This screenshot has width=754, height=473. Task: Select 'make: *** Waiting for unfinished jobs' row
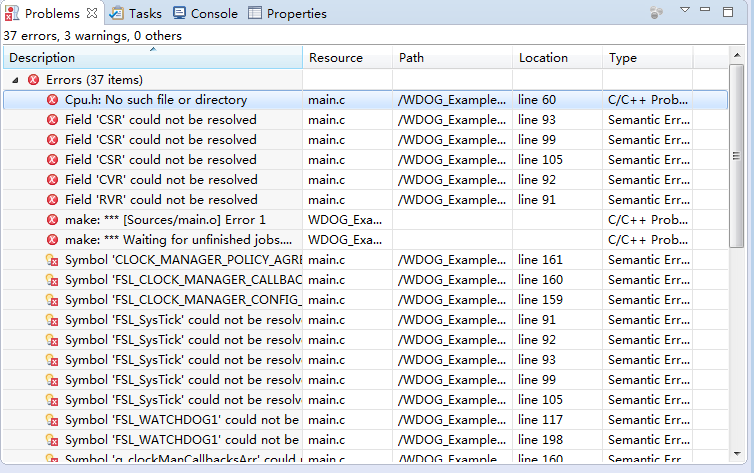tap(365, 240)
